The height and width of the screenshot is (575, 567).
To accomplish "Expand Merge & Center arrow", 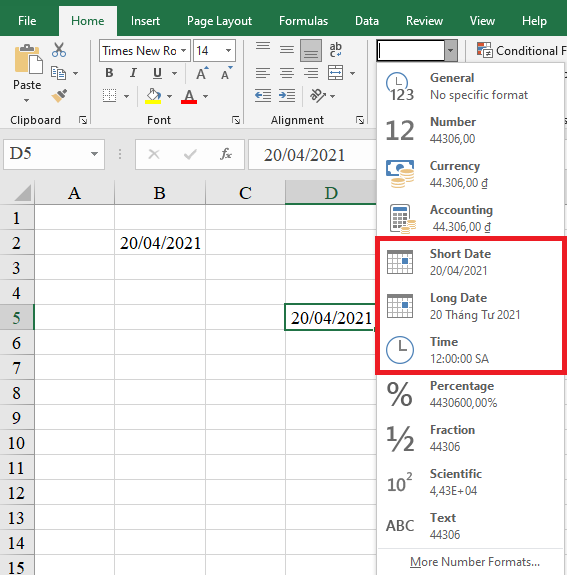I will [352, 73].
